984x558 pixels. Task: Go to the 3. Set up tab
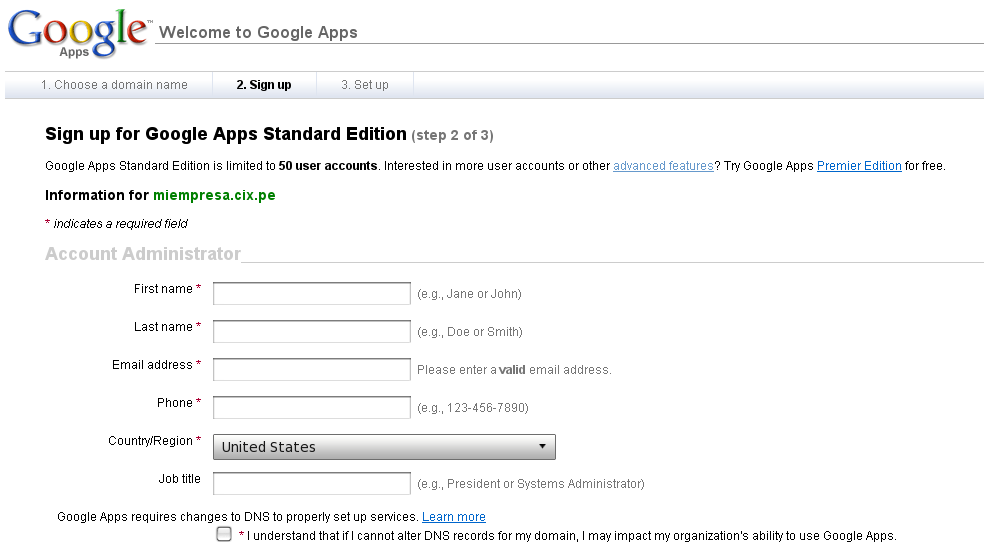pyautogui.click(x=365, y=85)
